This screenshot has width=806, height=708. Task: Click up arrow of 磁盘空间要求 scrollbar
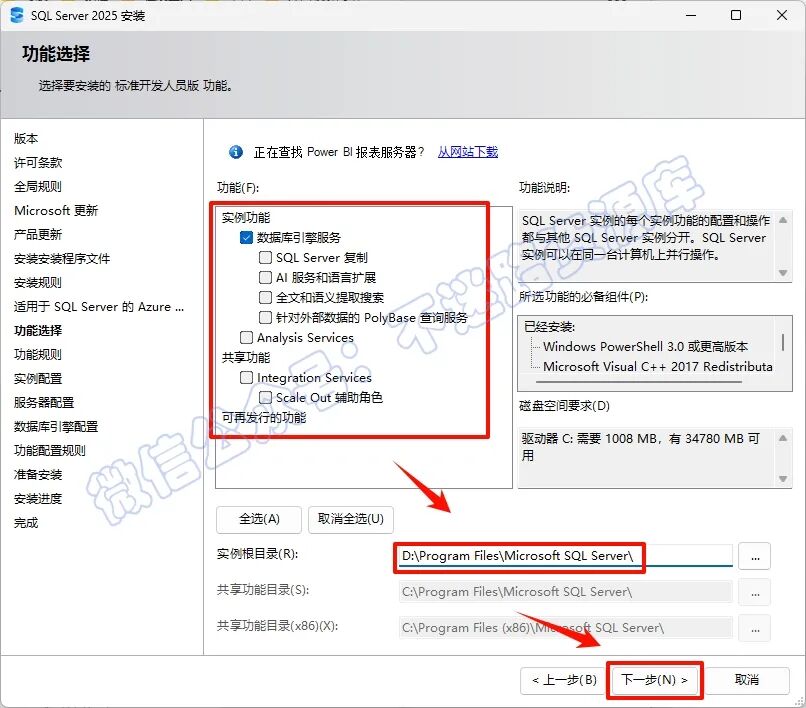[x=783, y=438]
